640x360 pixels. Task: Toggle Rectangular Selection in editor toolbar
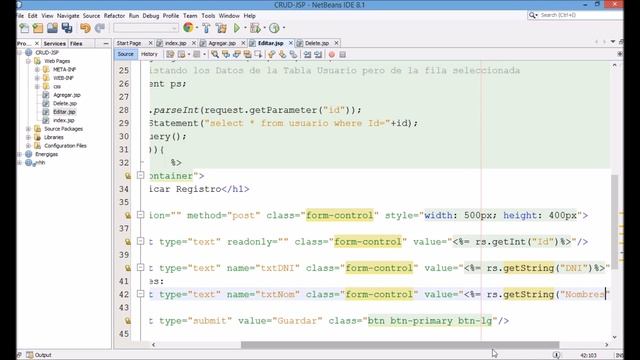click(258, 54)
